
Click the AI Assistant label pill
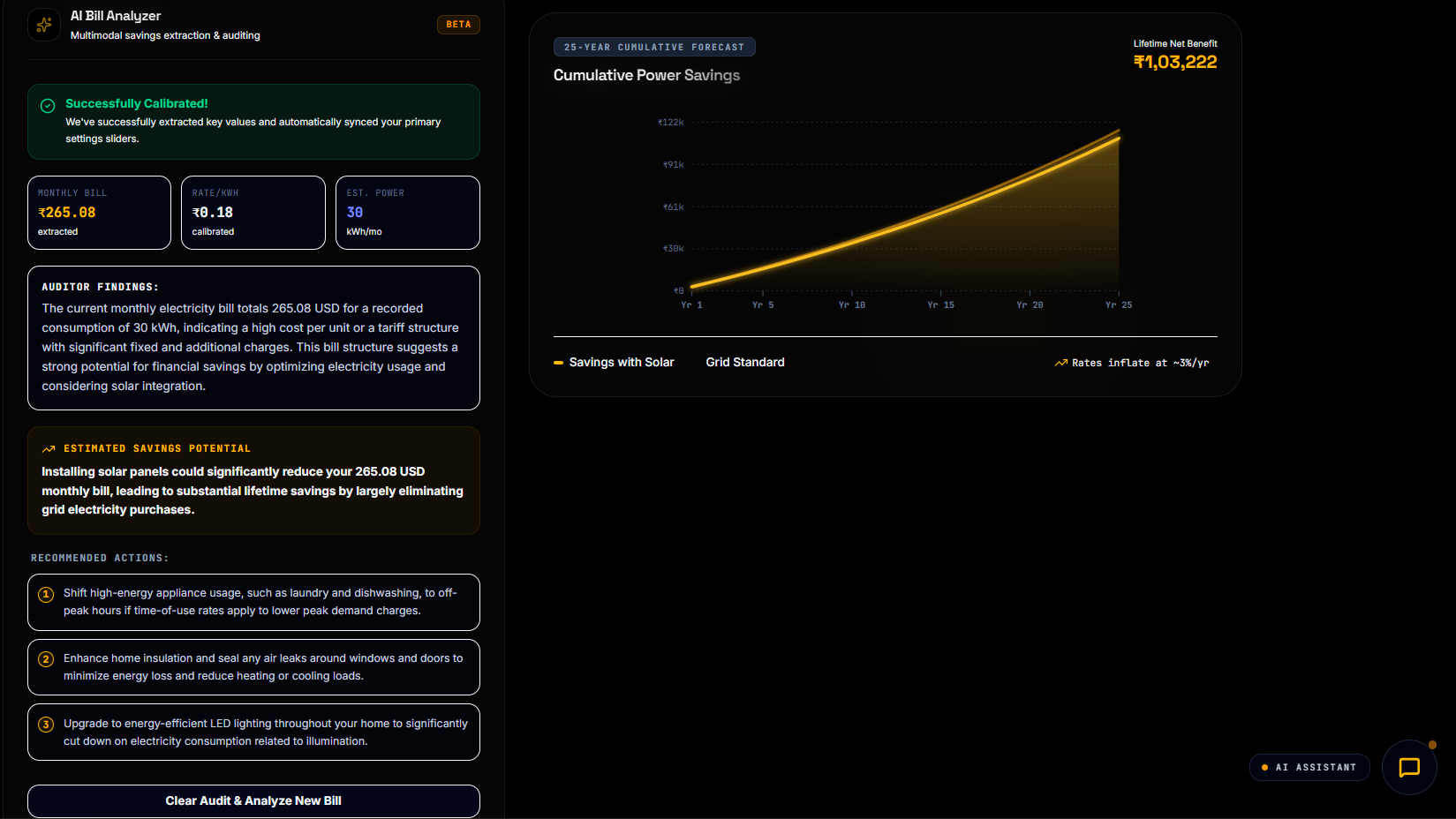click(1309, 768)
